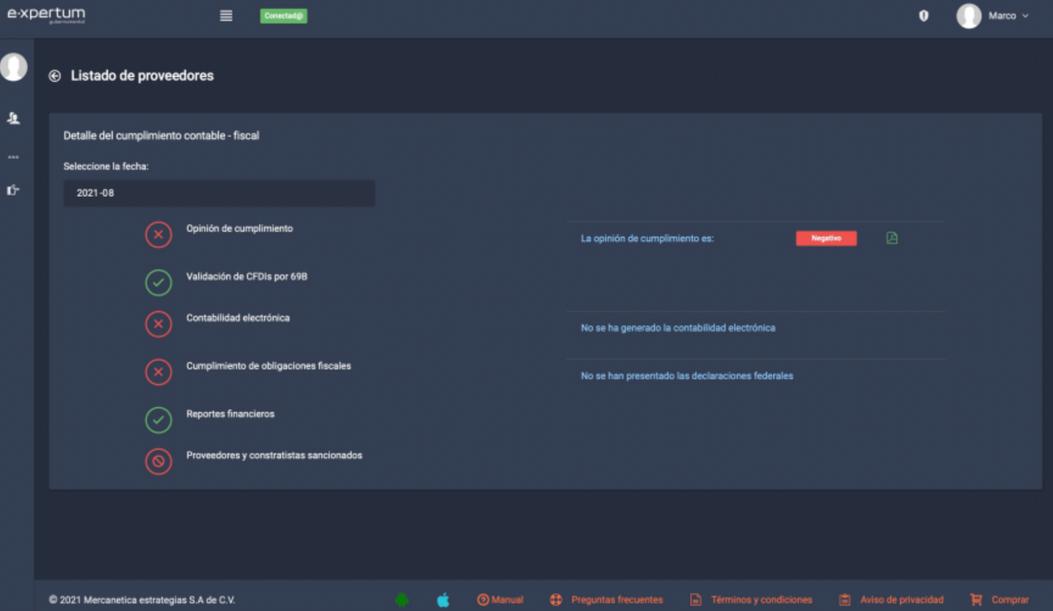
Task: Select Proveedores y constratistas sancionados label
Action: 274,455
